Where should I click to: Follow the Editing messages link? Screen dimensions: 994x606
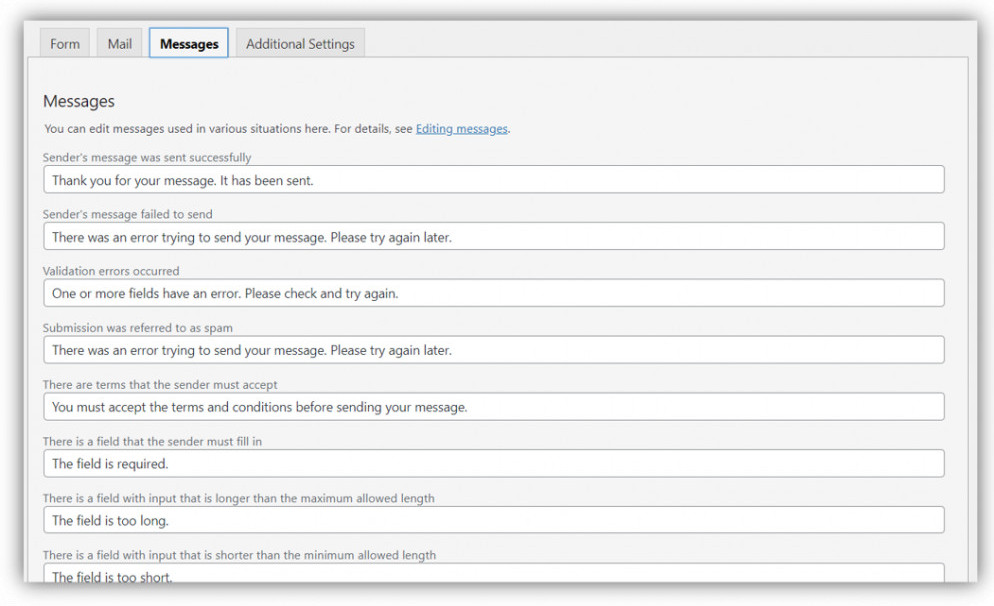coord(462,129)
